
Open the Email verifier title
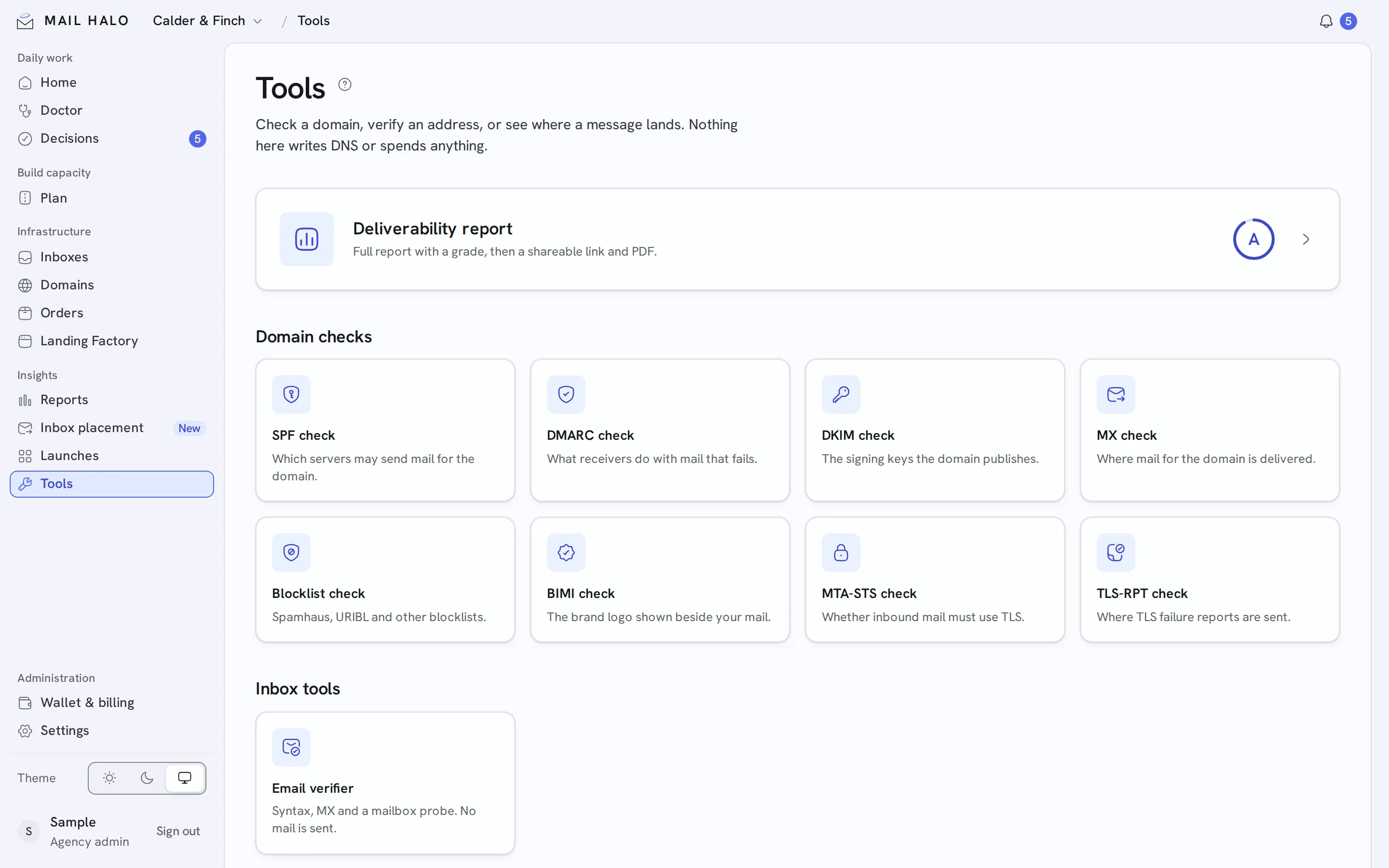click(x=313, y=788)
